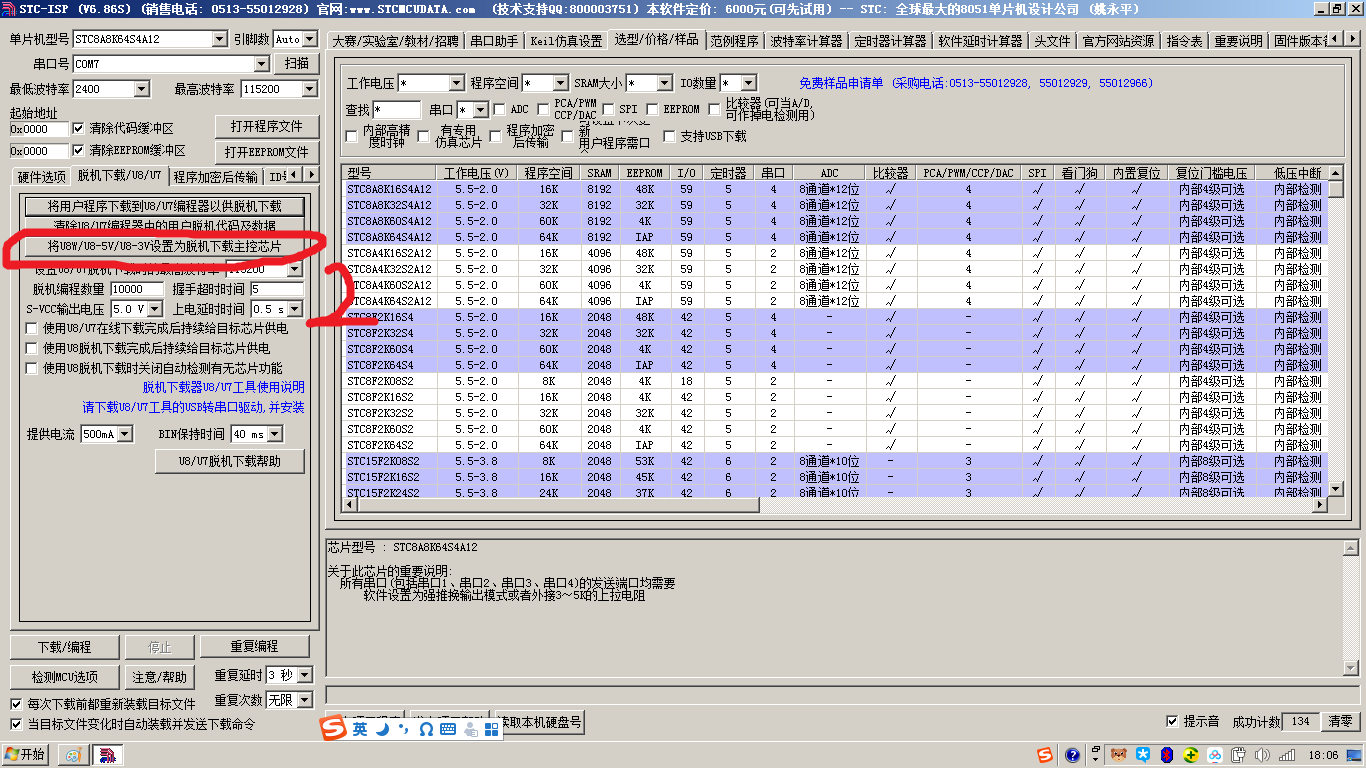Viewport: 1366px width, 768px height.
Task: Toggle the 英 English mode on IME bar
Action: click(x=360, y=730)
